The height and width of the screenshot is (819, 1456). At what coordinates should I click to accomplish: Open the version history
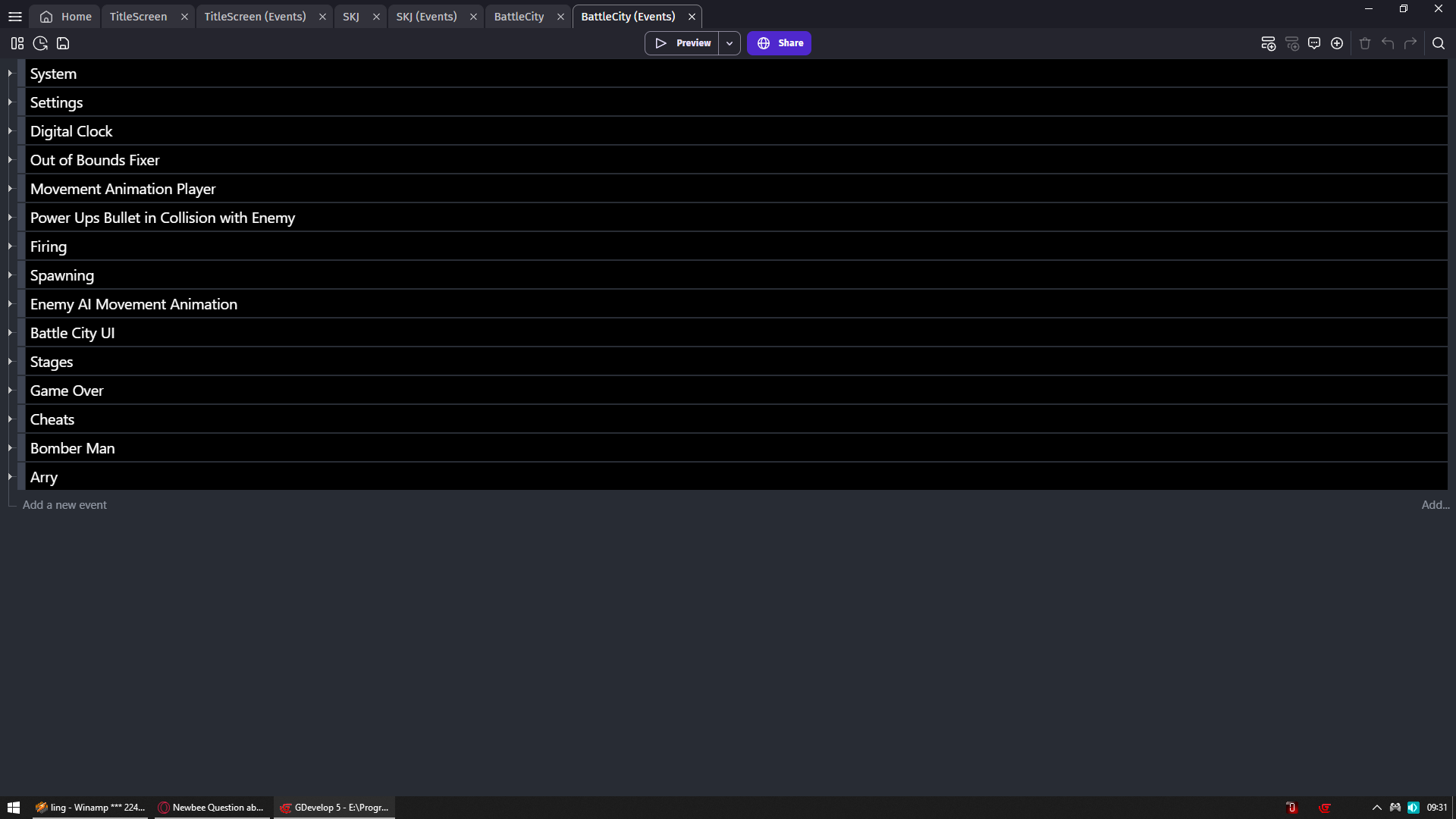[39, 43]
